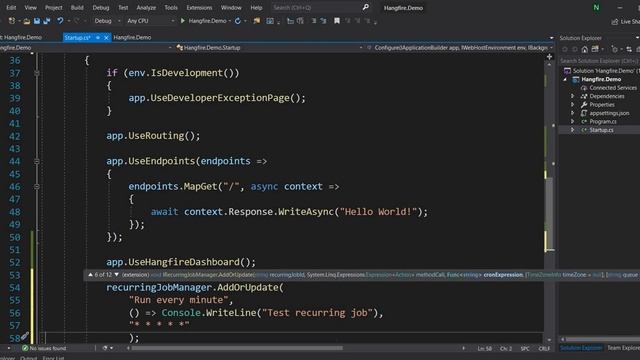Switch to the Hangfire.Demo tab right of Startup.cs

[132, 38]
